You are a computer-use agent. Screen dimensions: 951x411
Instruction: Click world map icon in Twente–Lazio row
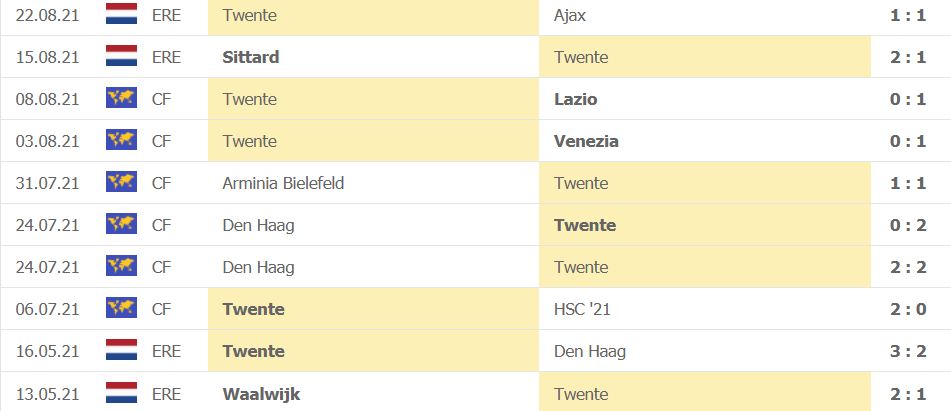pos(121,99)
